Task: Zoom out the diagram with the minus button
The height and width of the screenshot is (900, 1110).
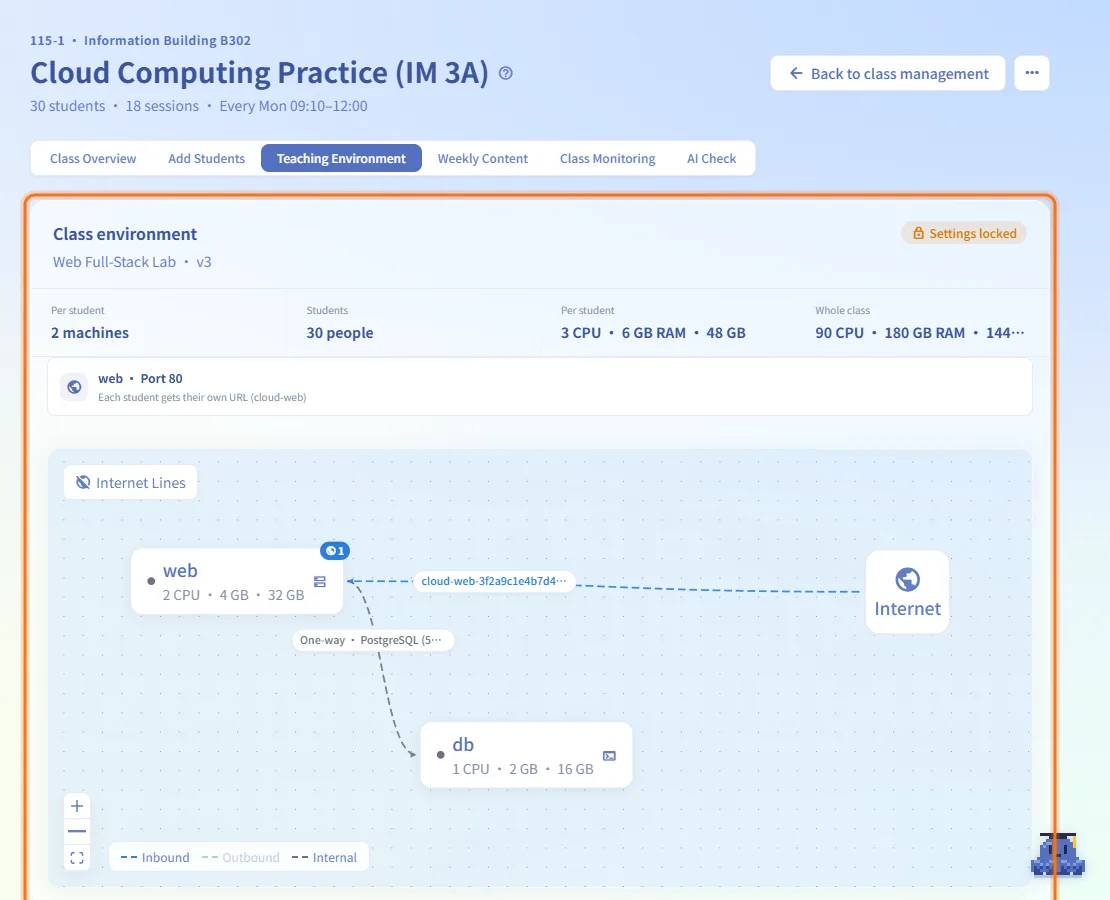Action: (x=77, y=831)
